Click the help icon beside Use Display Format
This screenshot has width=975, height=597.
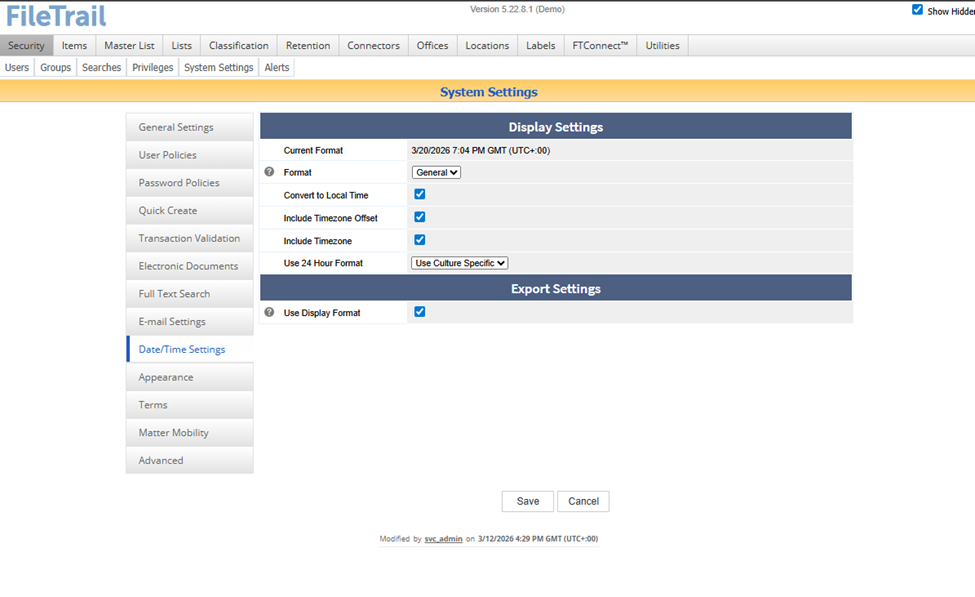pos(269,312)
